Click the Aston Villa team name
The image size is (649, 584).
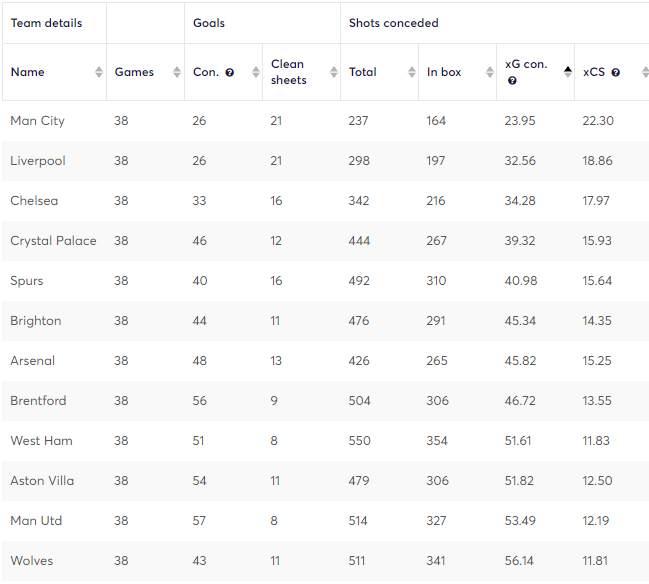coord(42,481)
